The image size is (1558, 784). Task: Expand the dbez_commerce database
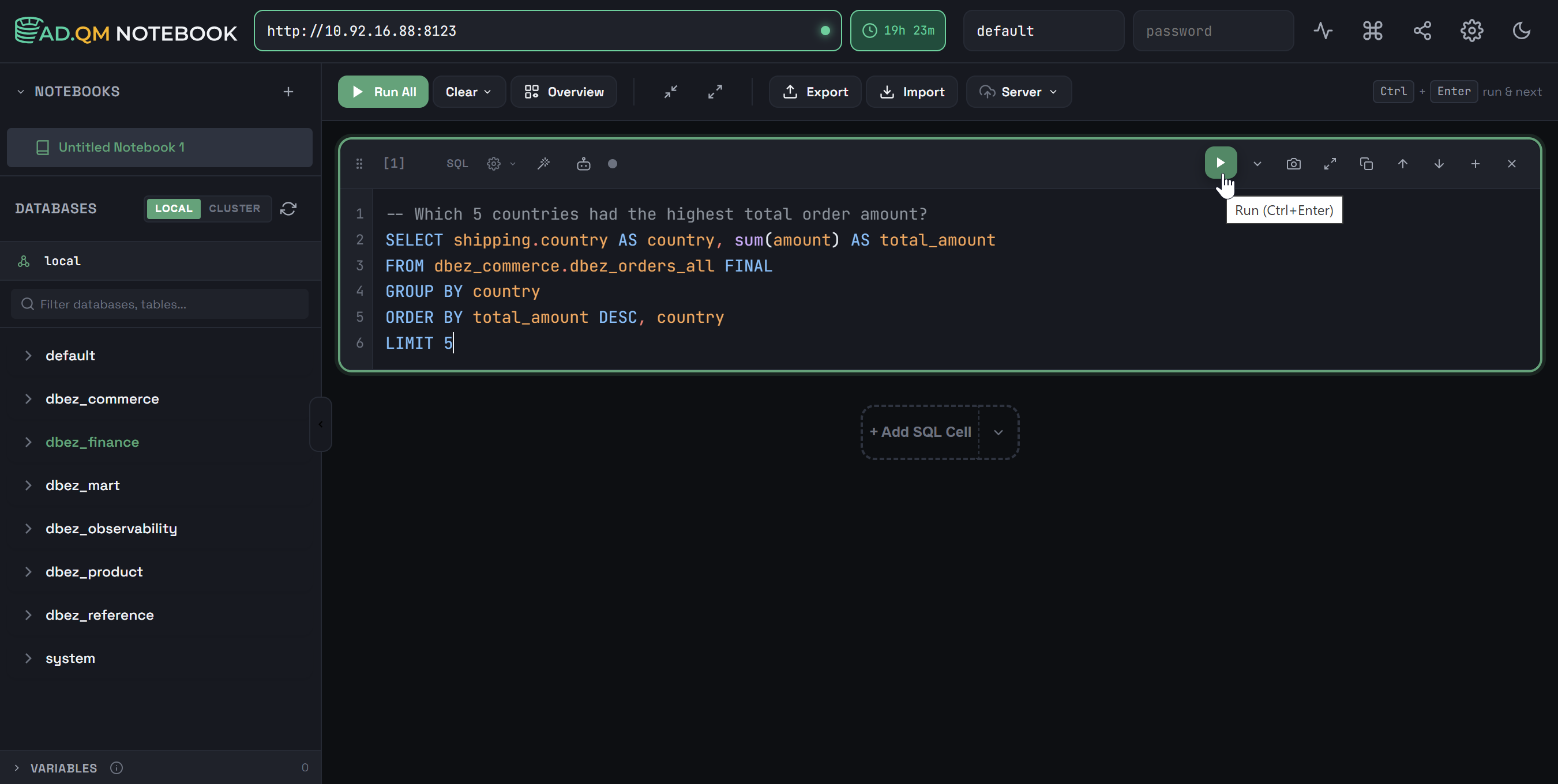pos(28,399)
